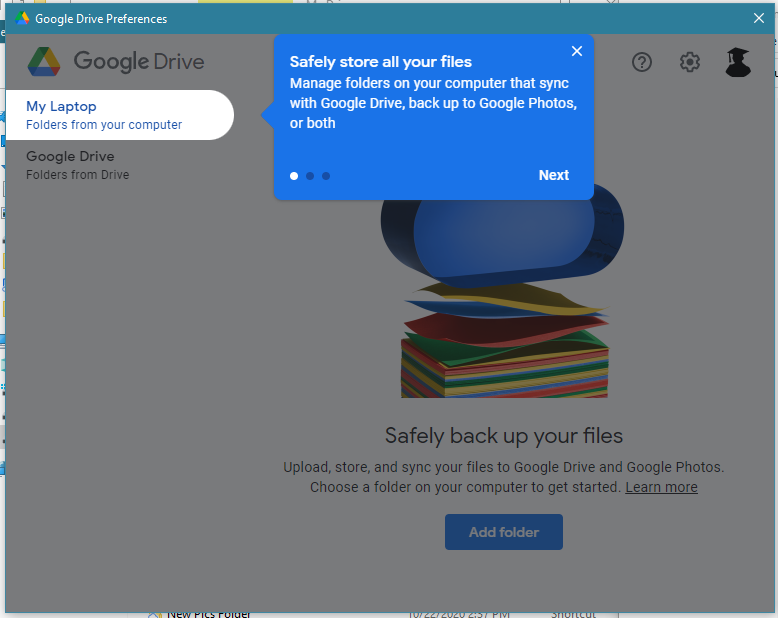The height and width of the screenshot is (618, 778).
Task: Click the Drive icon in the title bar
Action: click(22, 18)
